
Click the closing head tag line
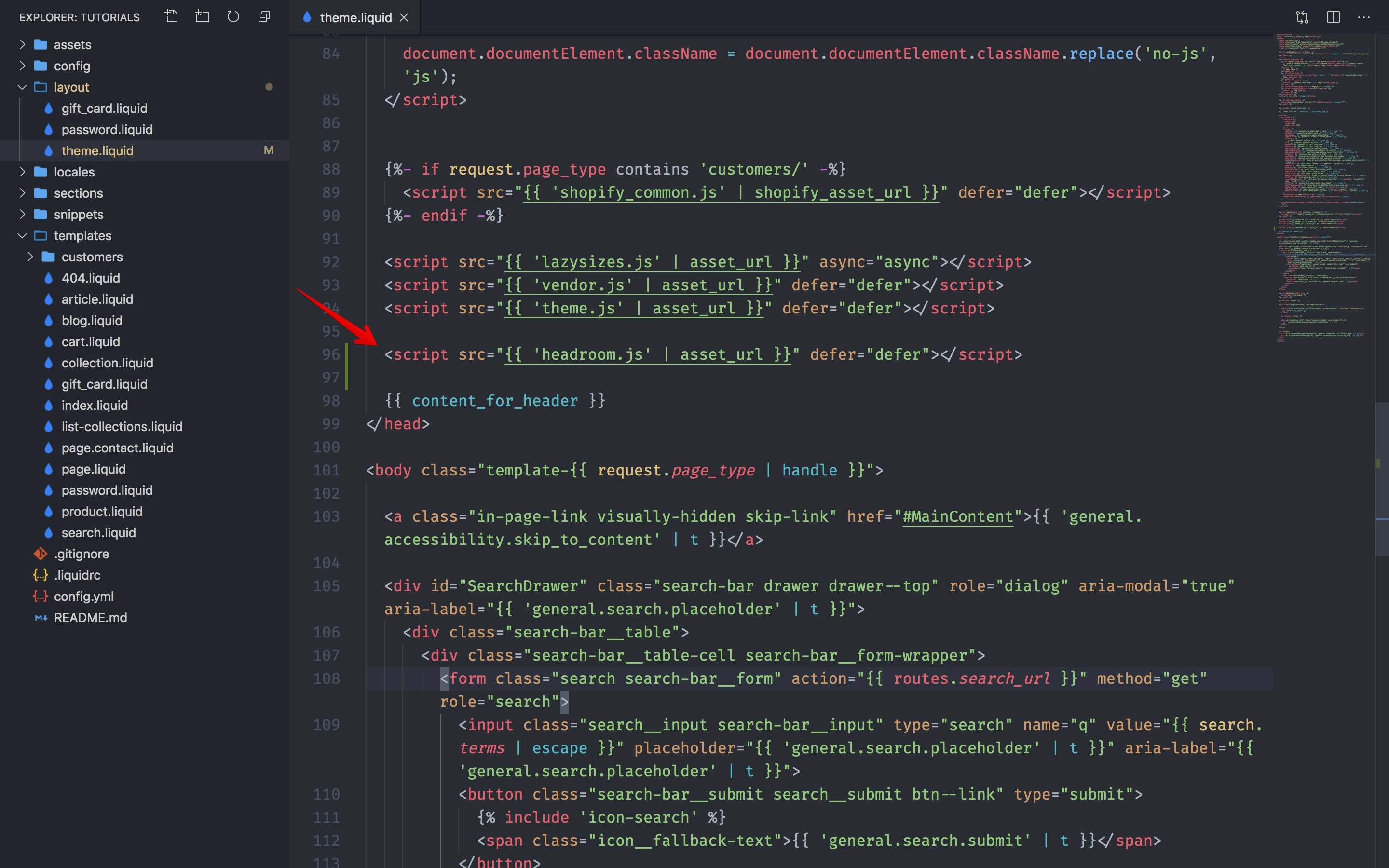click(x=398, y=424)
